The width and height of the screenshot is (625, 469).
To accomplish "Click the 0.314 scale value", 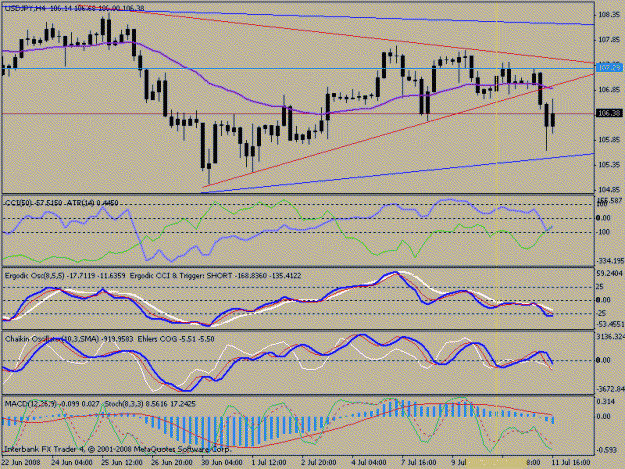I will pos(604,402).
